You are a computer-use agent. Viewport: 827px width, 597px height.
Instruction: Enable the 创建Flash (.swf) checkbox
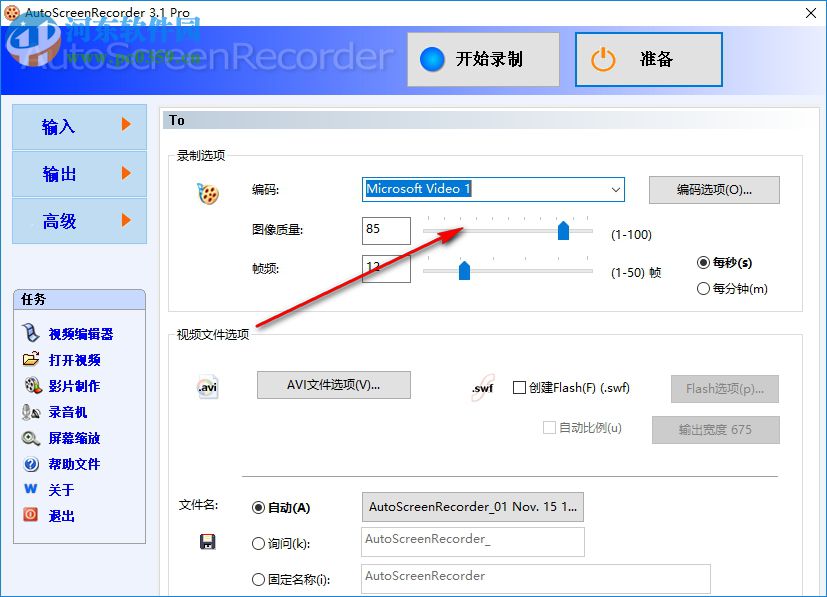(517, 388)
